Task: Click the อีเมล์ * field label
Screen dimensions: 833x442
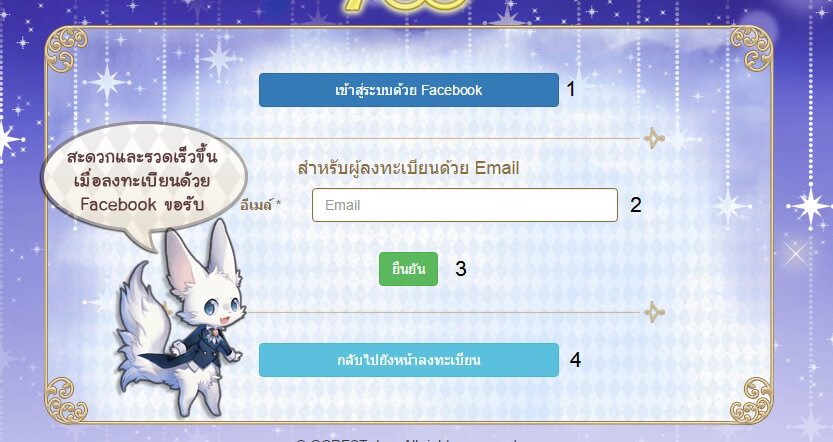Action: click(x=260, y=205)
